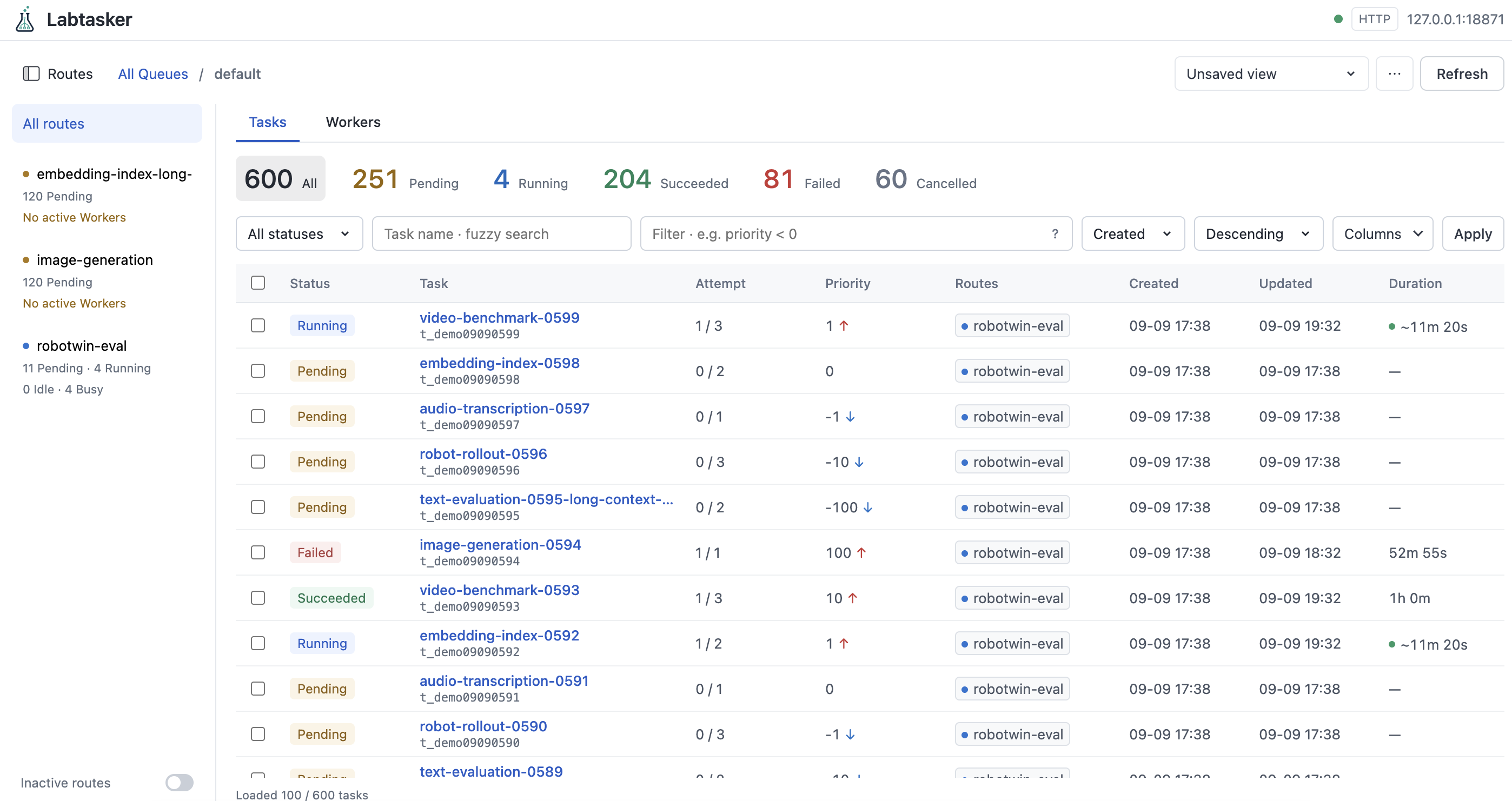Filter by the 60 Cancelled counter

[x=926, y=179]
